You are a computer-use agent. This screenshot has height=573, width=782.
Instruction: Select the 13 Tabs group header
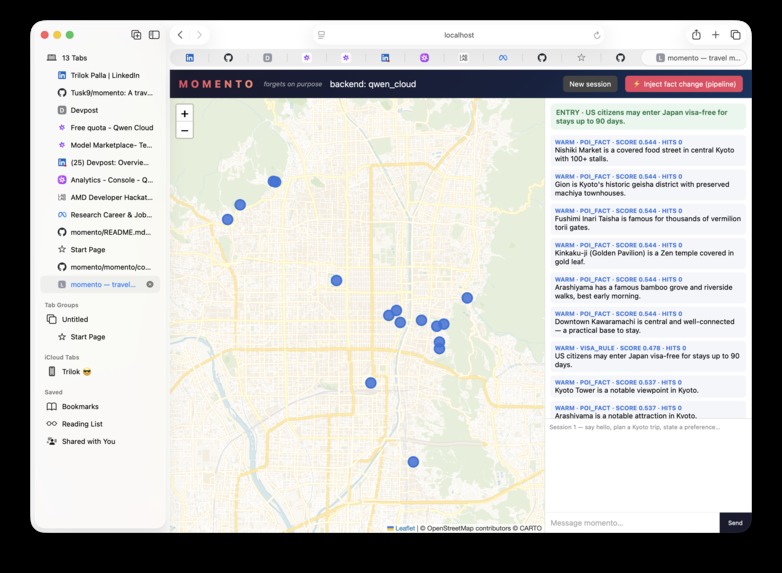coord(100,58)
